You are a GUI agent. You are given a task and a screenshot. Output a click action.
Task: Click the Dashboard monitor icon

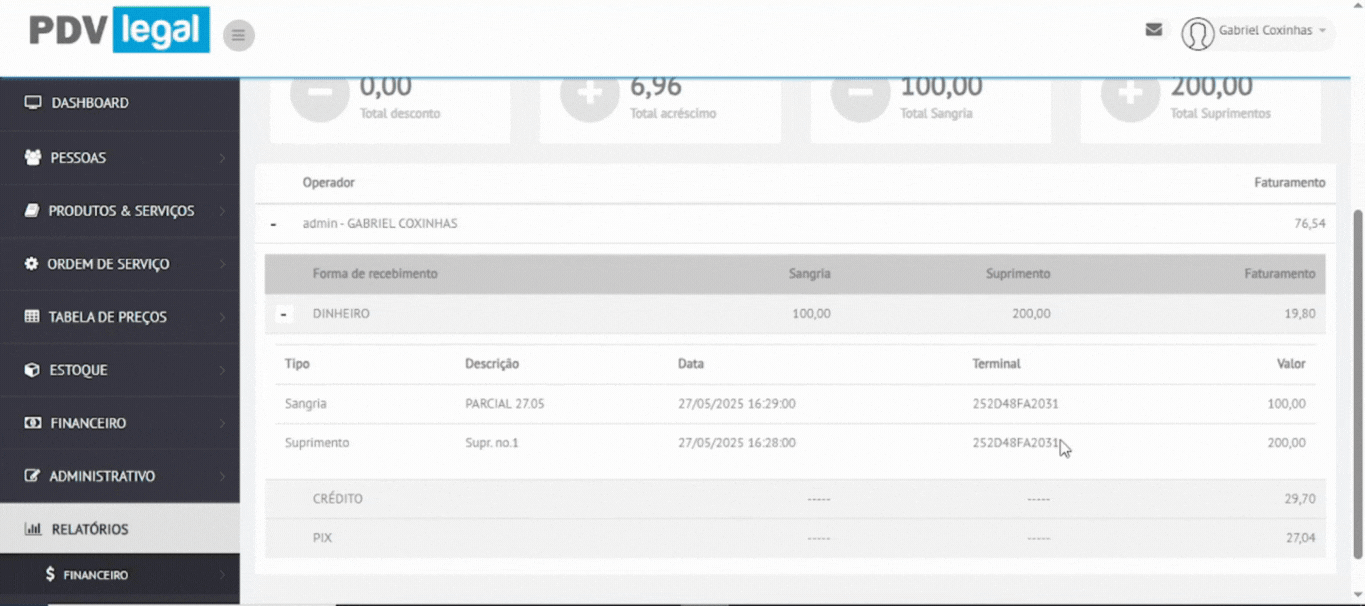point(33,103)
